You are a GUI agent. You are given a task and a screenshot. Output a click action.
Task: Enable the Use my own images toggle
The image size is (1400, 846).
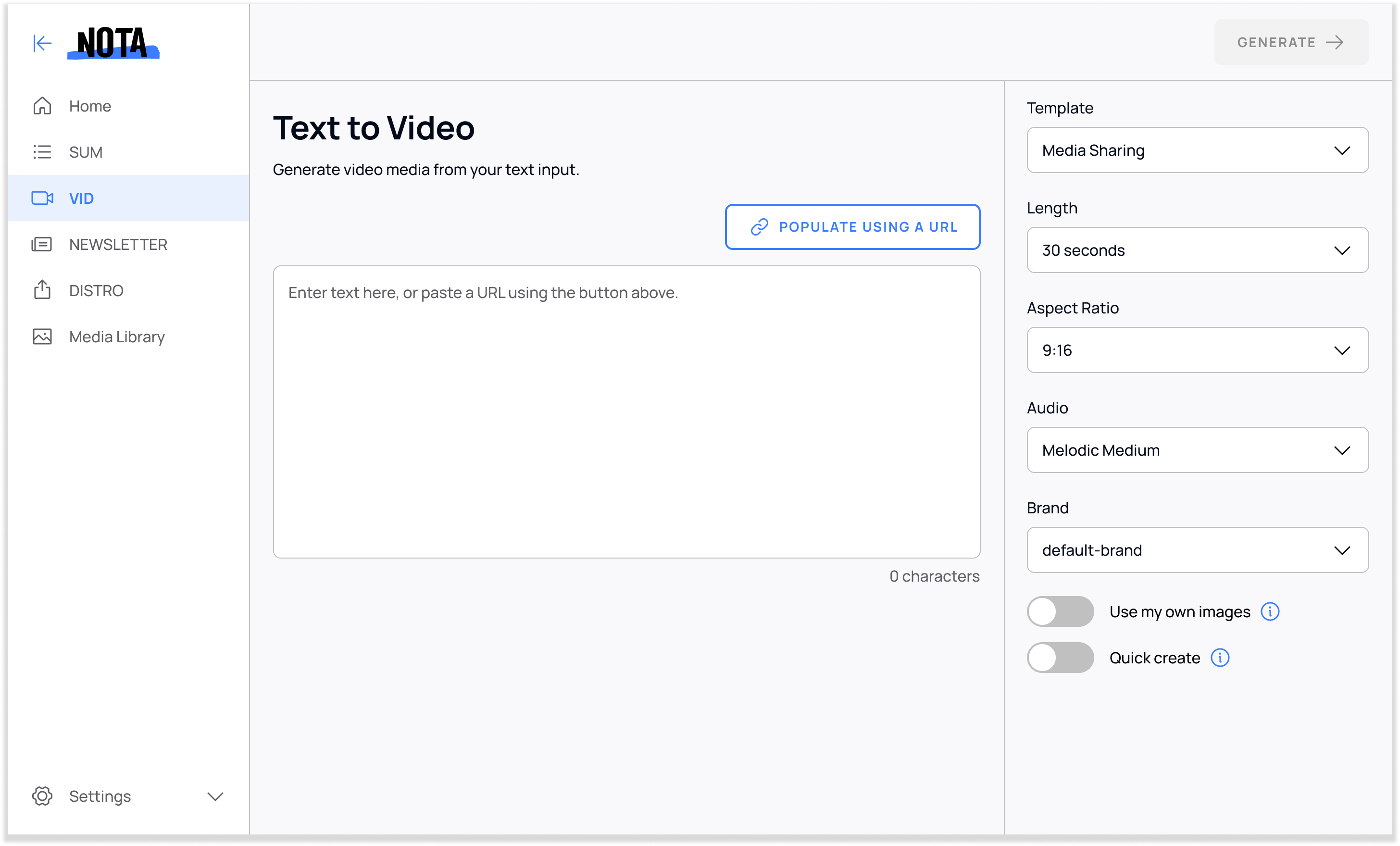coord(1060,612)
